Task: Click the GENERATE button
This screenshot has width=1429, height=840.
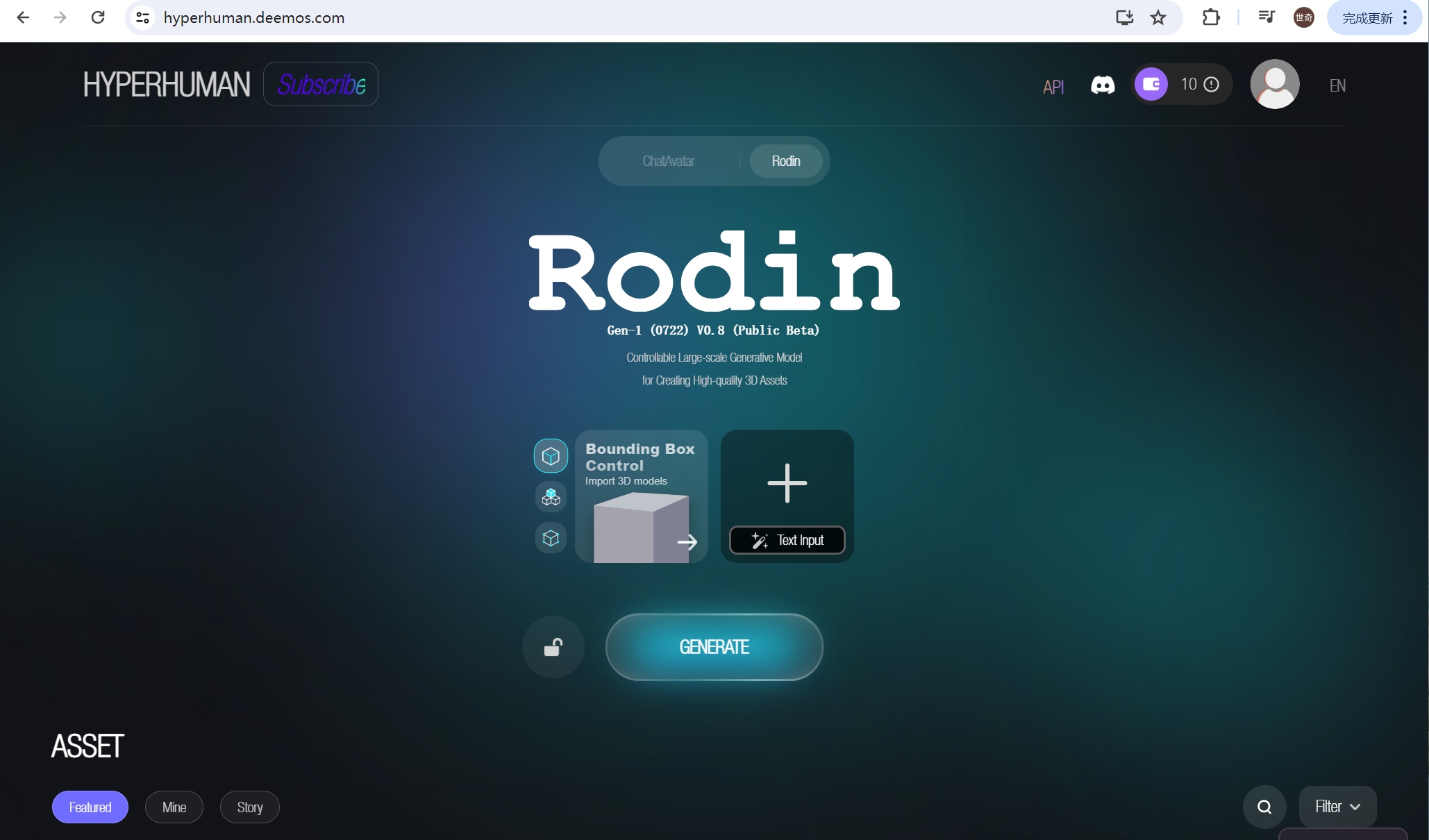Action: 714,647
